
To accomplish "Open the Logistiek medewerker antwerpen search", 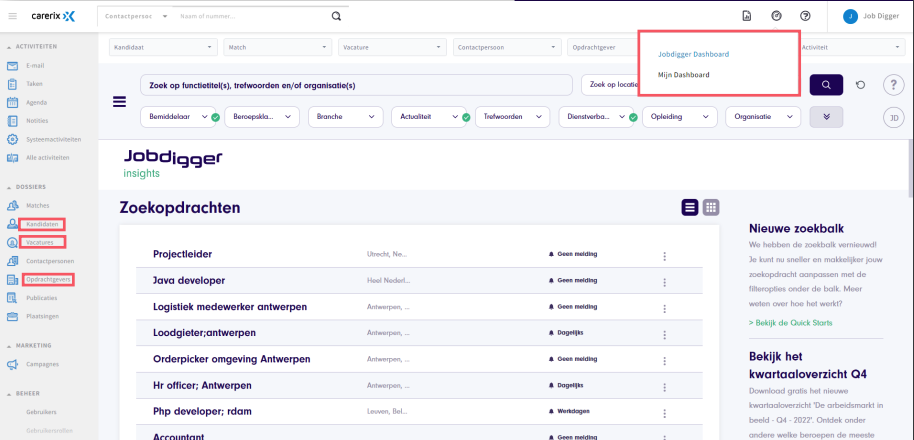I will click(x=230, y=307).
